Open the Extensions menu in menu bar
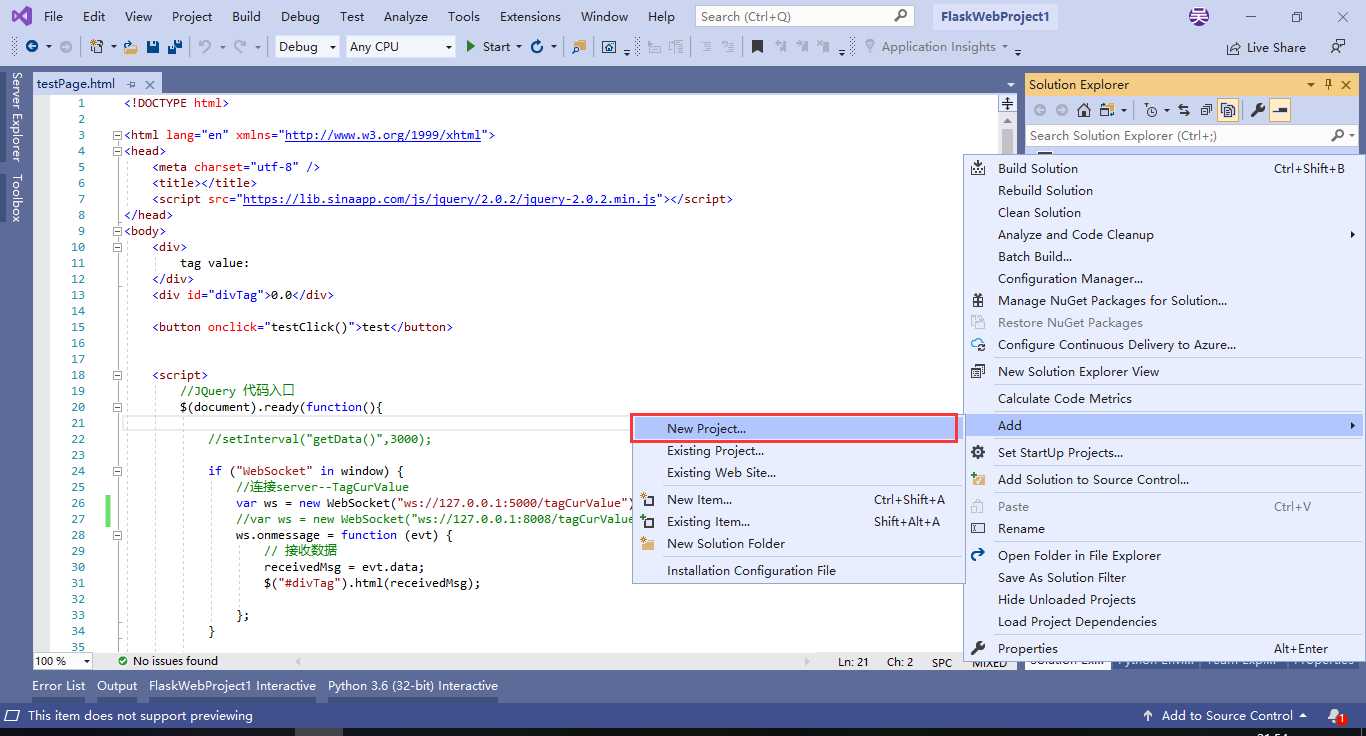The width and height of the screenshot is (1366, 736). 530,17
